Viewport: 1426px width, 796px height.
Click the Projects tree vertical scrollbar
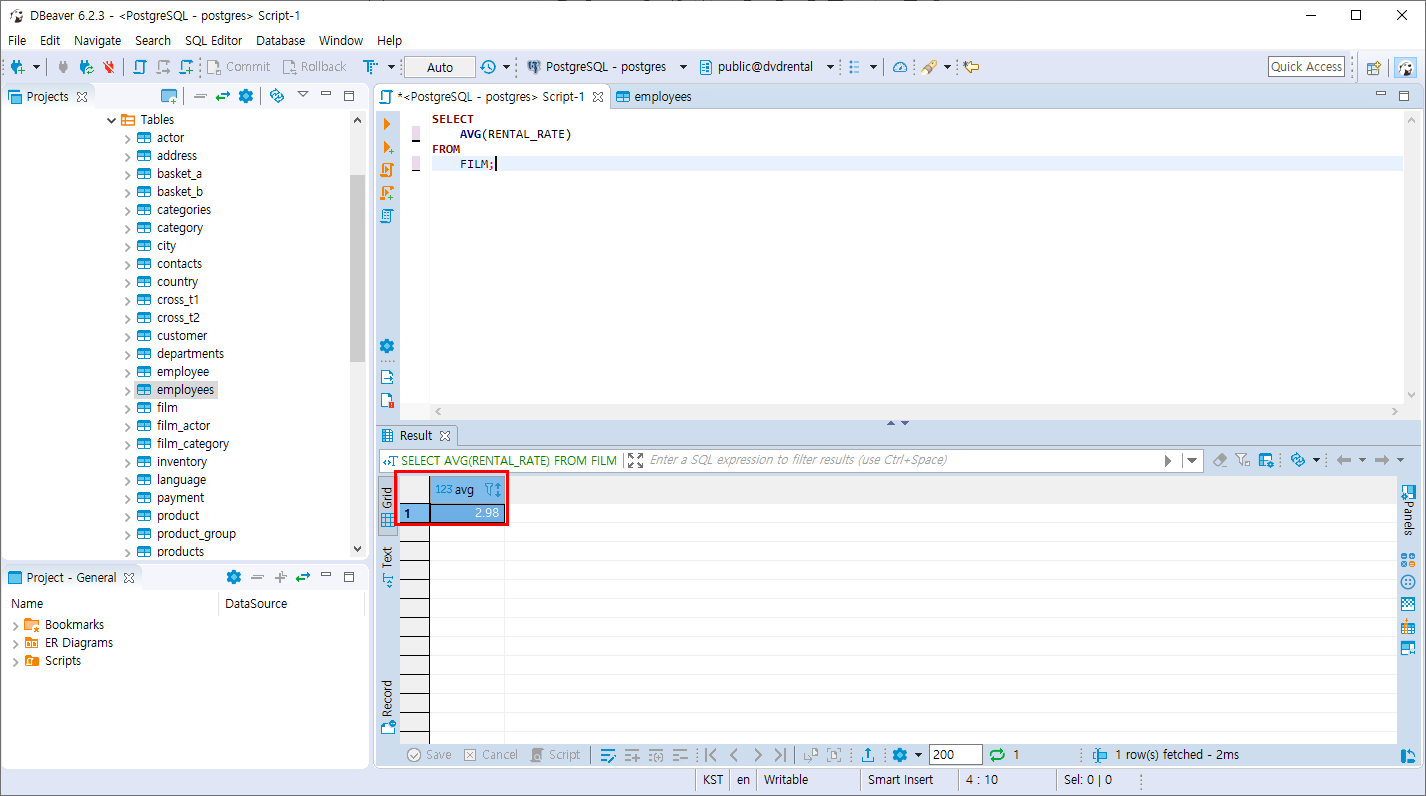click(358, 268)
